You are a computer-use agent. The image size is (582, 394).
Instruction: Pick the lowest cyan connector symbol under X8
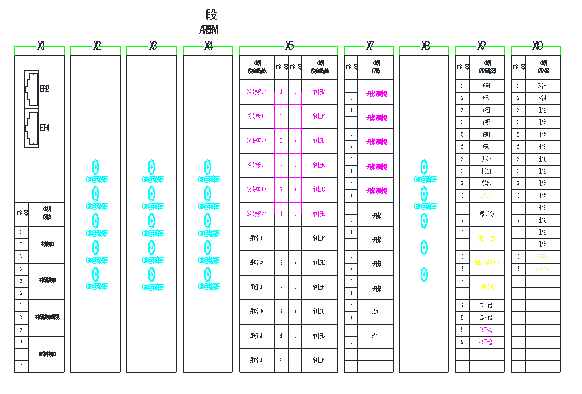[x=424, y=274]
